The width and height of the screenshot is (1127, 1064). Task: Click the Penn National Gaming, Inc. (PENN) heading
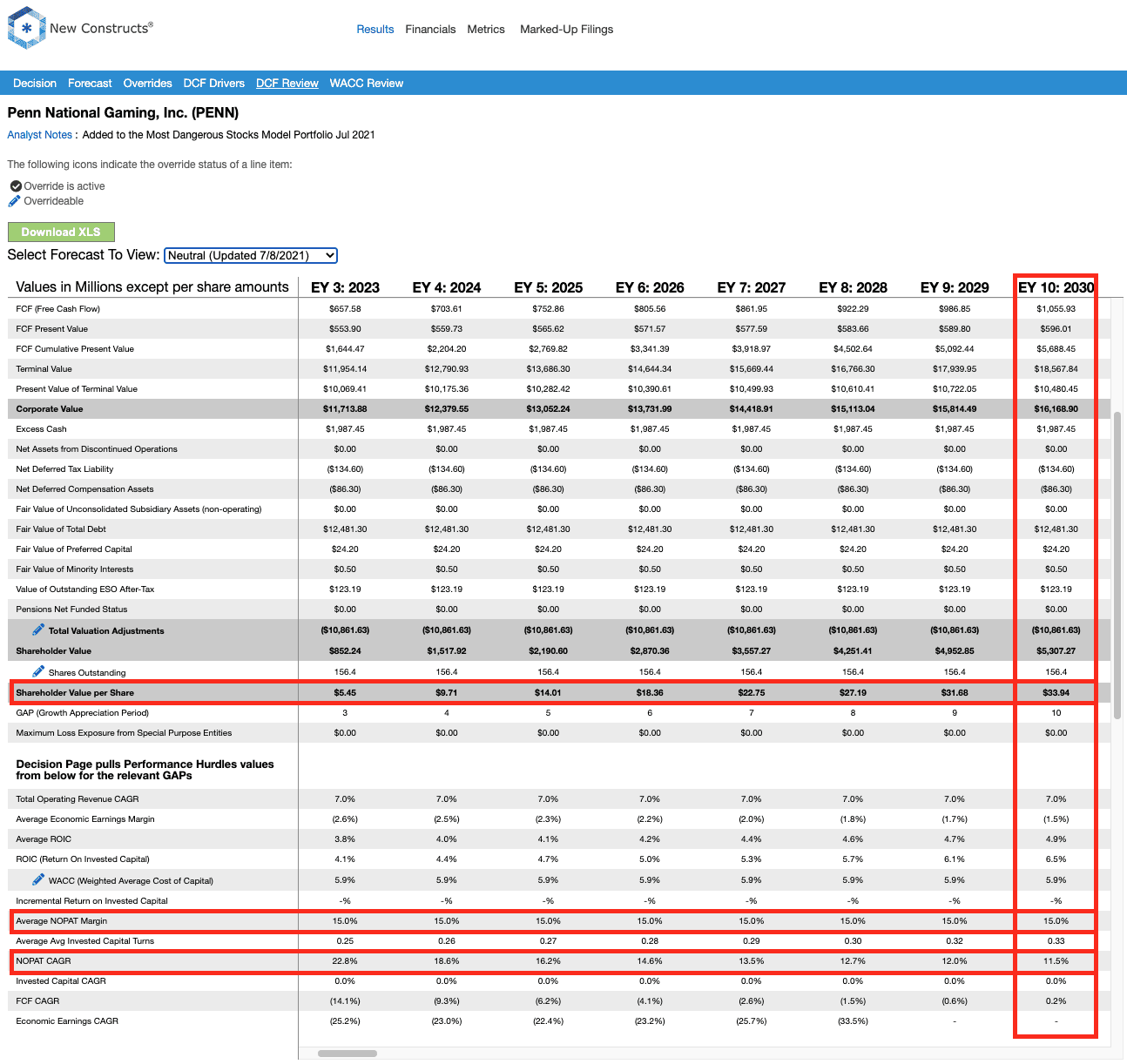(123, 112)
